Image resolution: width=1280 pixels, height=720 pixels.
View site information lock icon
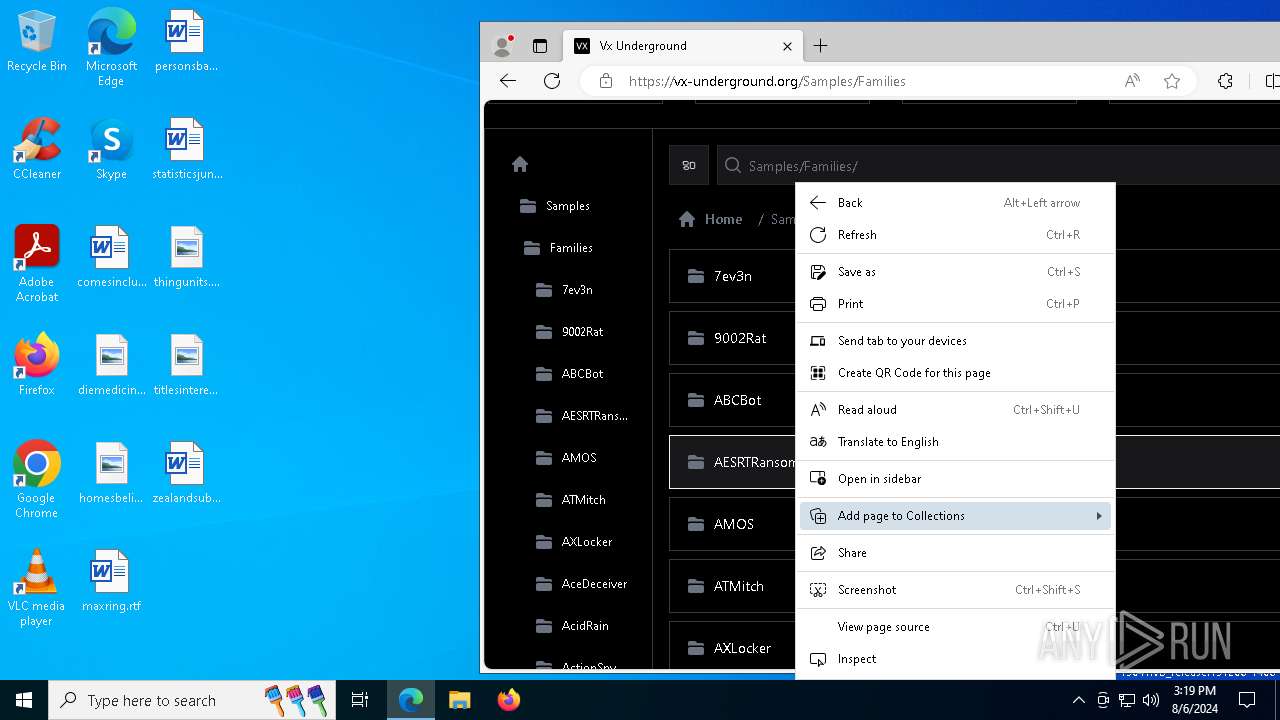coord(606,81)
